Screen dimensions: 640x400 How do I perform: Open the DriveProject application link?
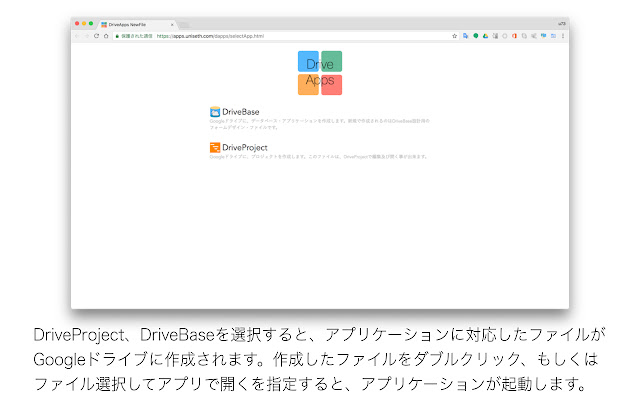[244, 147]
